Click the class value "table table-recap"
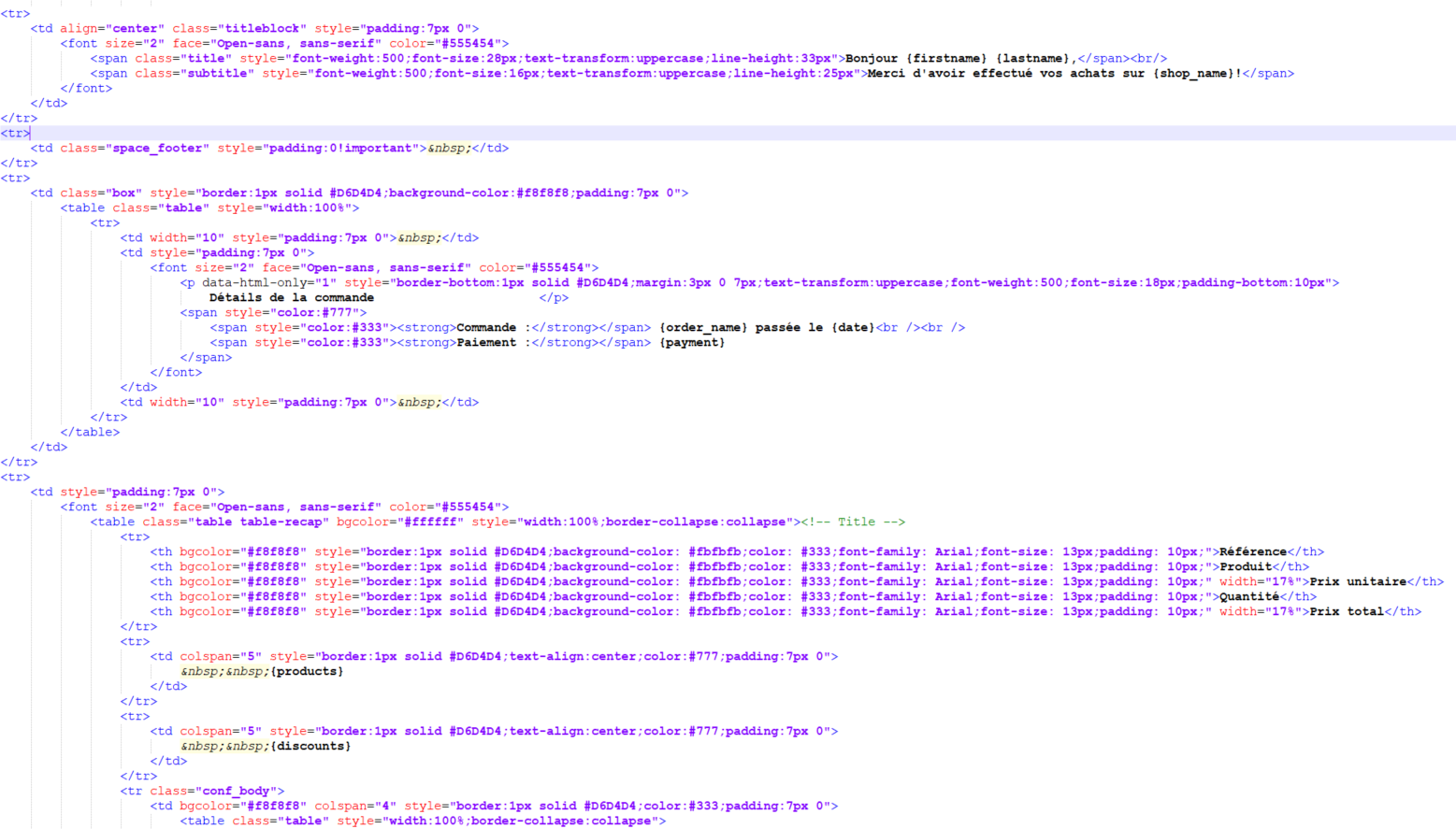The image size is (1456, 829). pyautogui.click(x=258, y=522)
